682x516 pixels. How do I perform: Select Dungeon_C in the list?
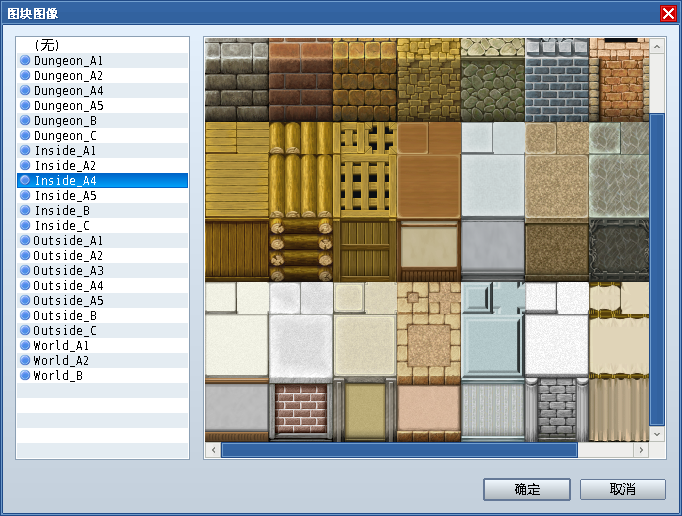click(x=103, y=136)
